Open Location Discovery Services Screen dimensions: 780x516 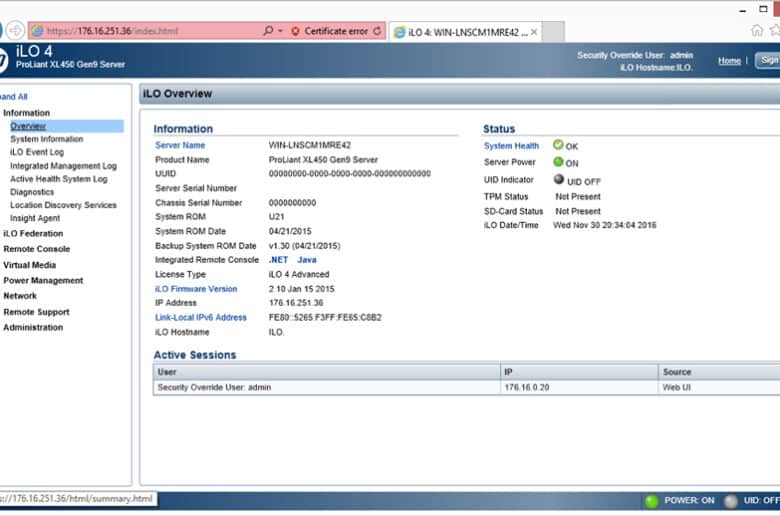[63, 205]
